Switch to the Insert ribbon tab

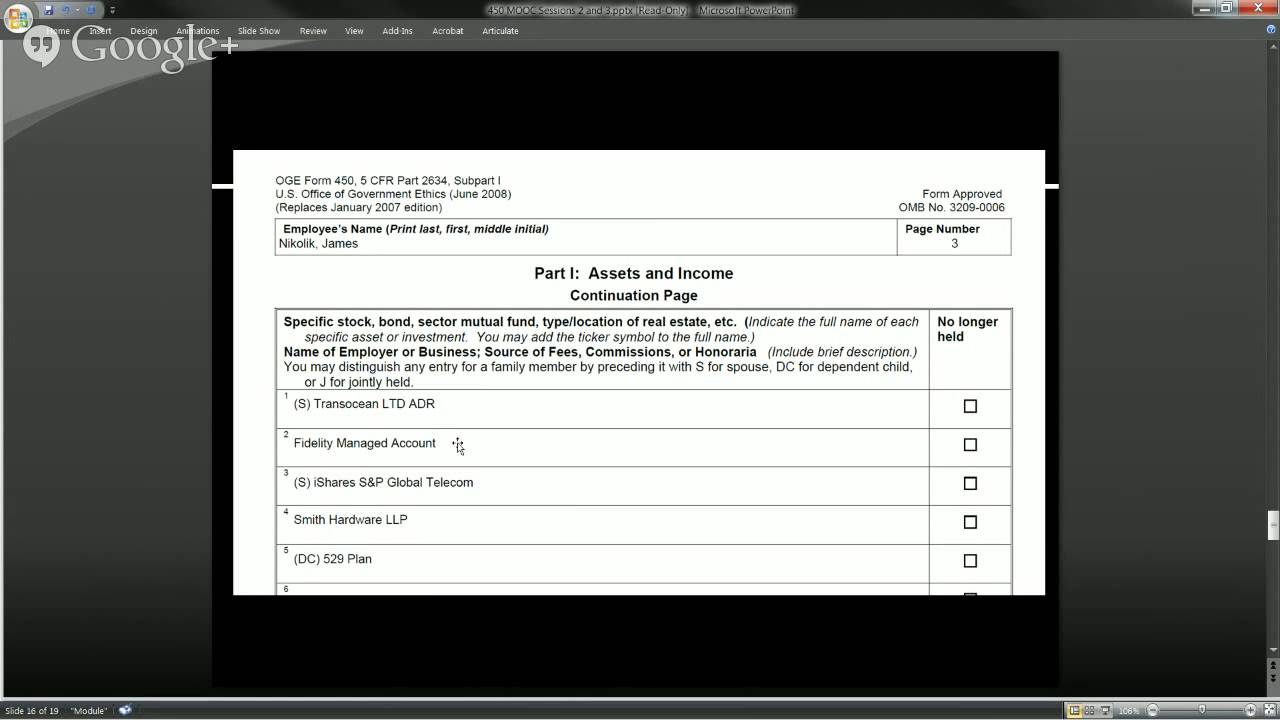100,31
